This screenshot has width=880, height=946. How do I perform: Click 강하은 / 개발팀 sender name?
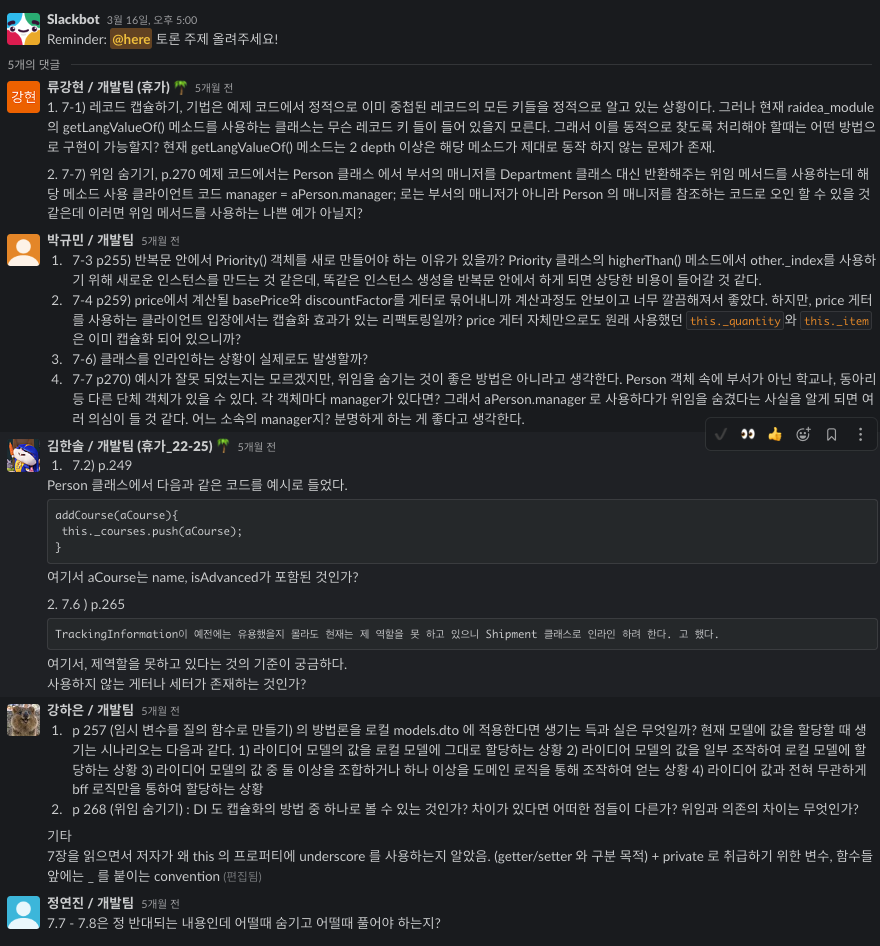click(90, 710)
